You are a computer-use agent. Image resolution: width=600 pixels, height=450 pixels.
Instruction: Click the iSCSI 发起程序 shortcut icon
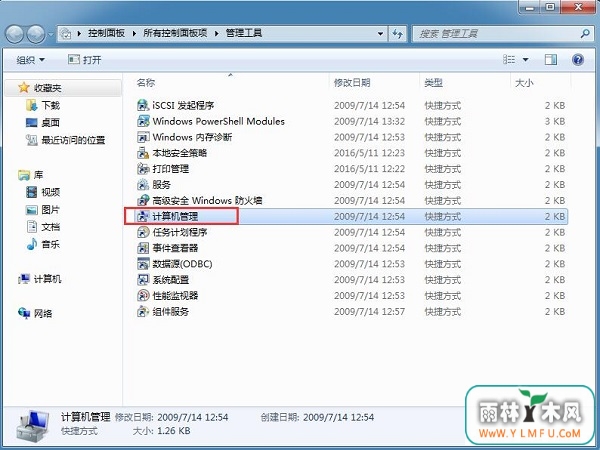(x=143, y=105)
